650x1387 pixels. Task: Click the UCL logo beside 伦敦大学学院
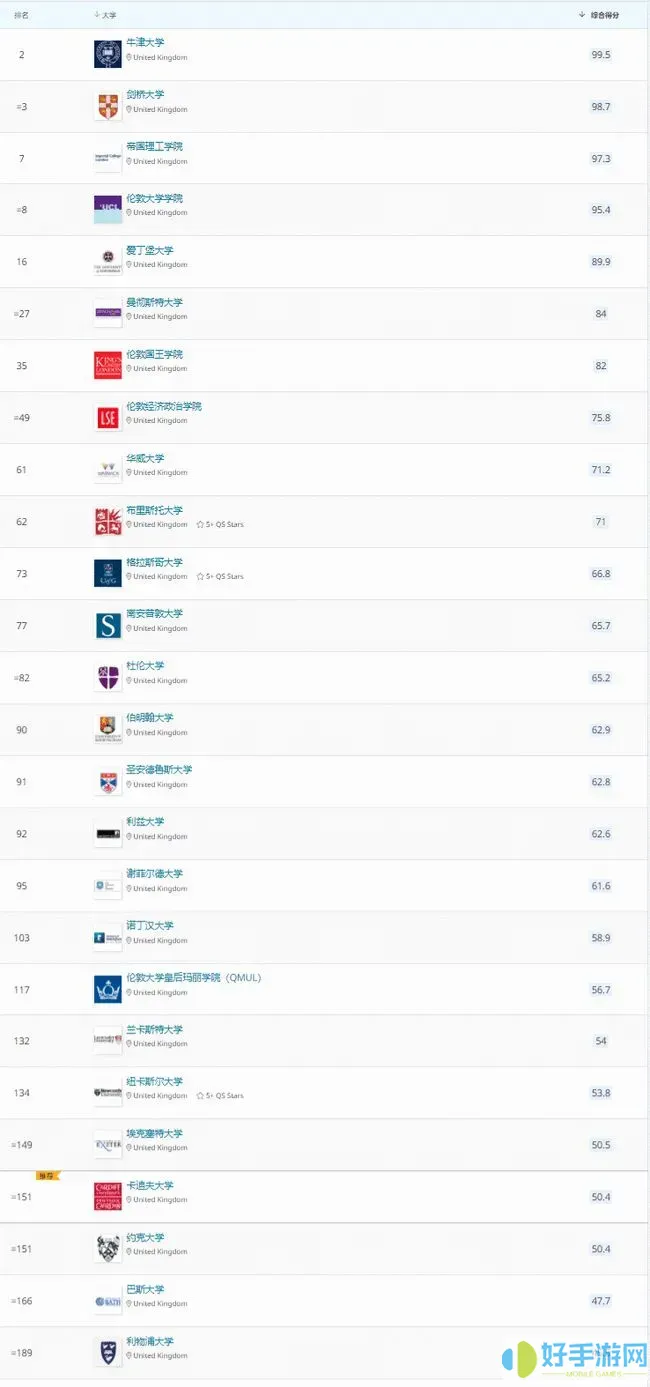107,208
